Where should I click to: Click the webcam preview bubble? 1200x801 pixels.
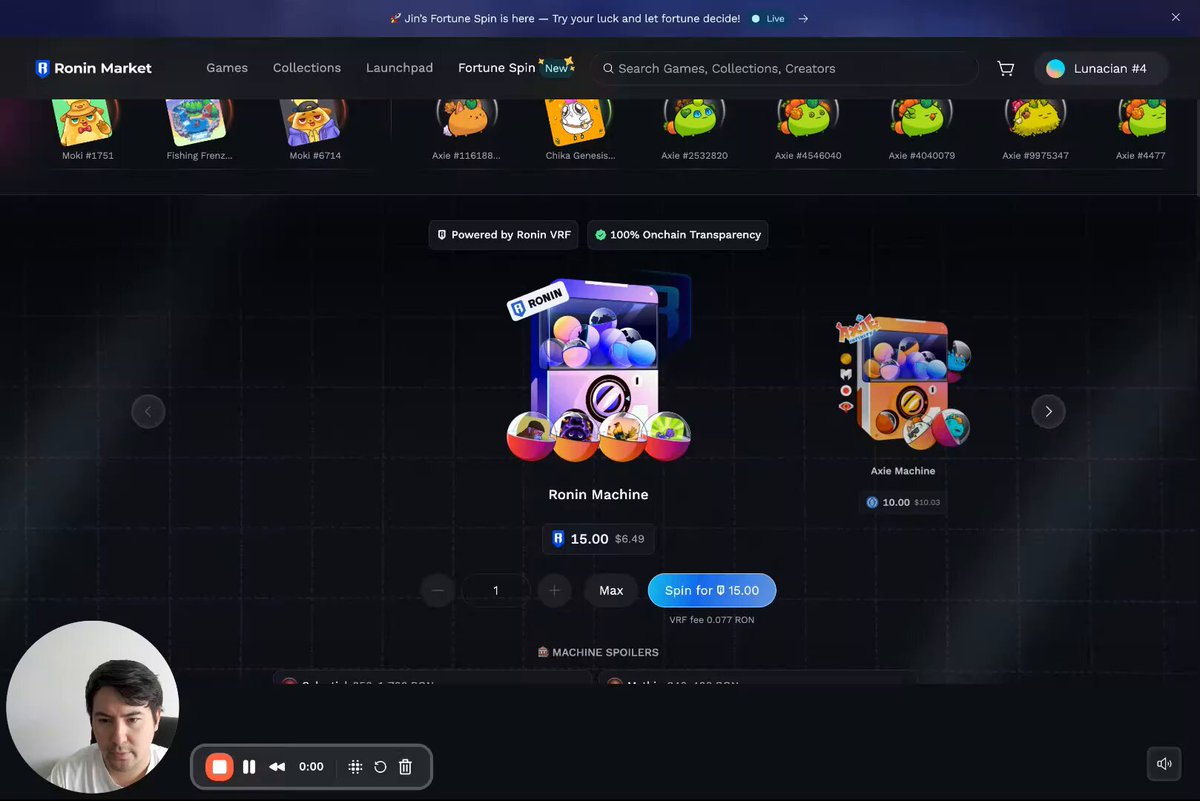(93, 707)
